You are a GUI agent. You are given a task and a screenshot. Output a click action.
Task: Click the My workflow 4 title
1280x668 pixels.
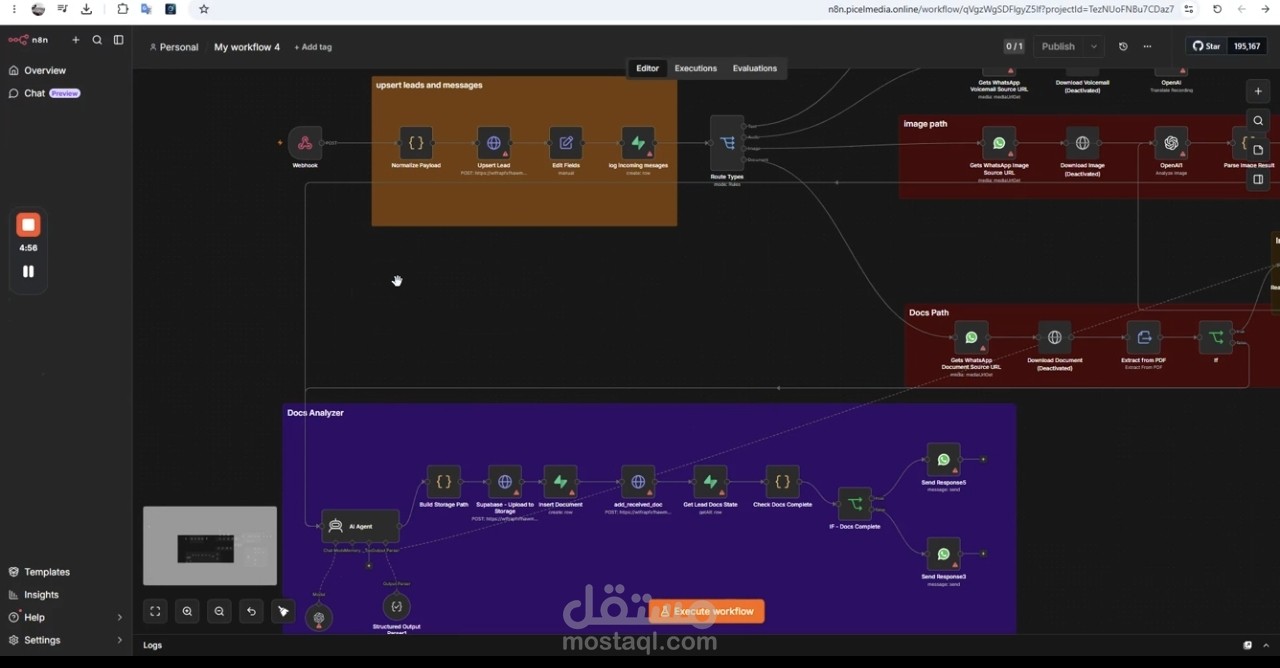coord(247,47)
